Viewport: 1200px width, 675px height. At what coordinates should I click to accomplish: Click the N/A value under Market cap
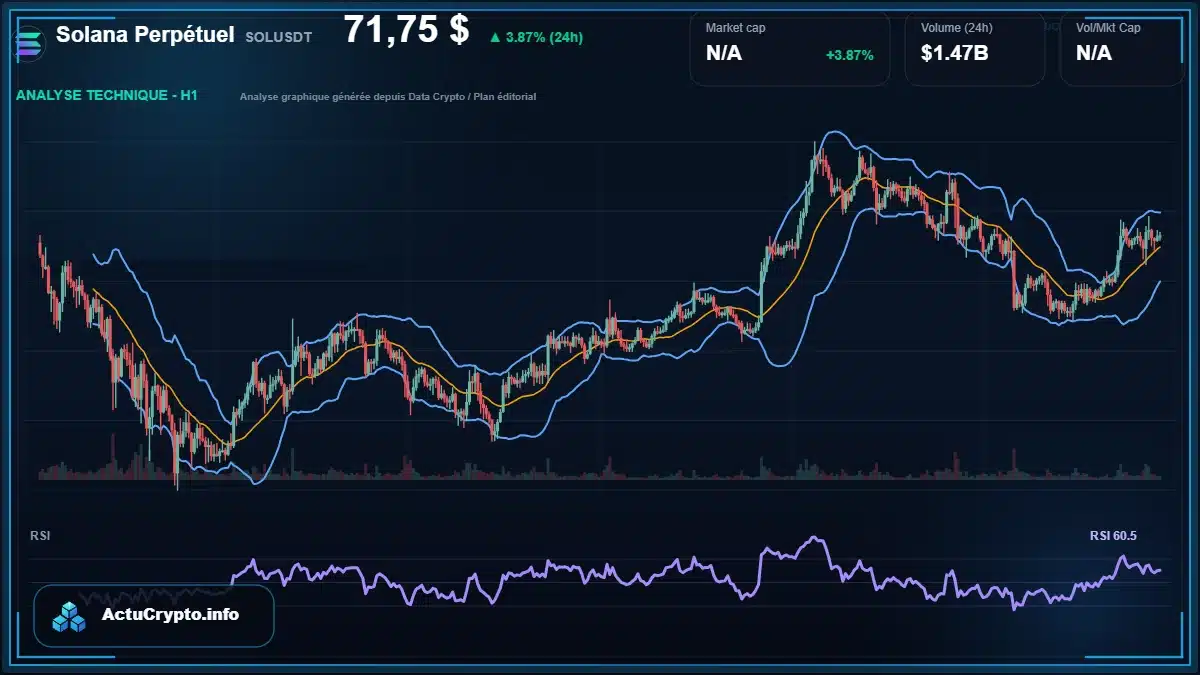coord(724,53)
